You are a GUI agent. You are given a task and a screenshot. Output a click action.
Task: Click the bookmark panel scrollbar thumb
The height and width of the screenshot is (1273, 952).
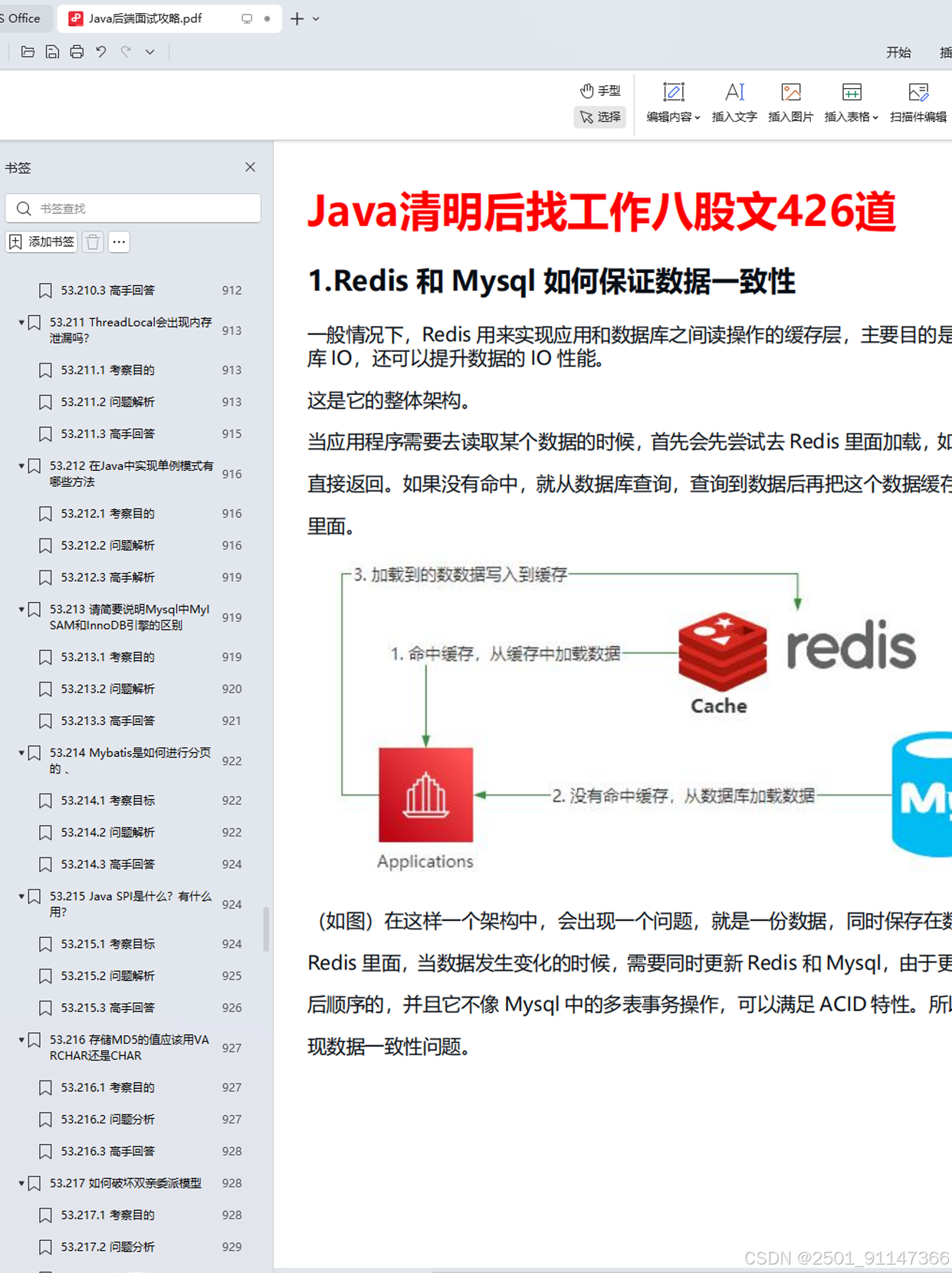266,929
